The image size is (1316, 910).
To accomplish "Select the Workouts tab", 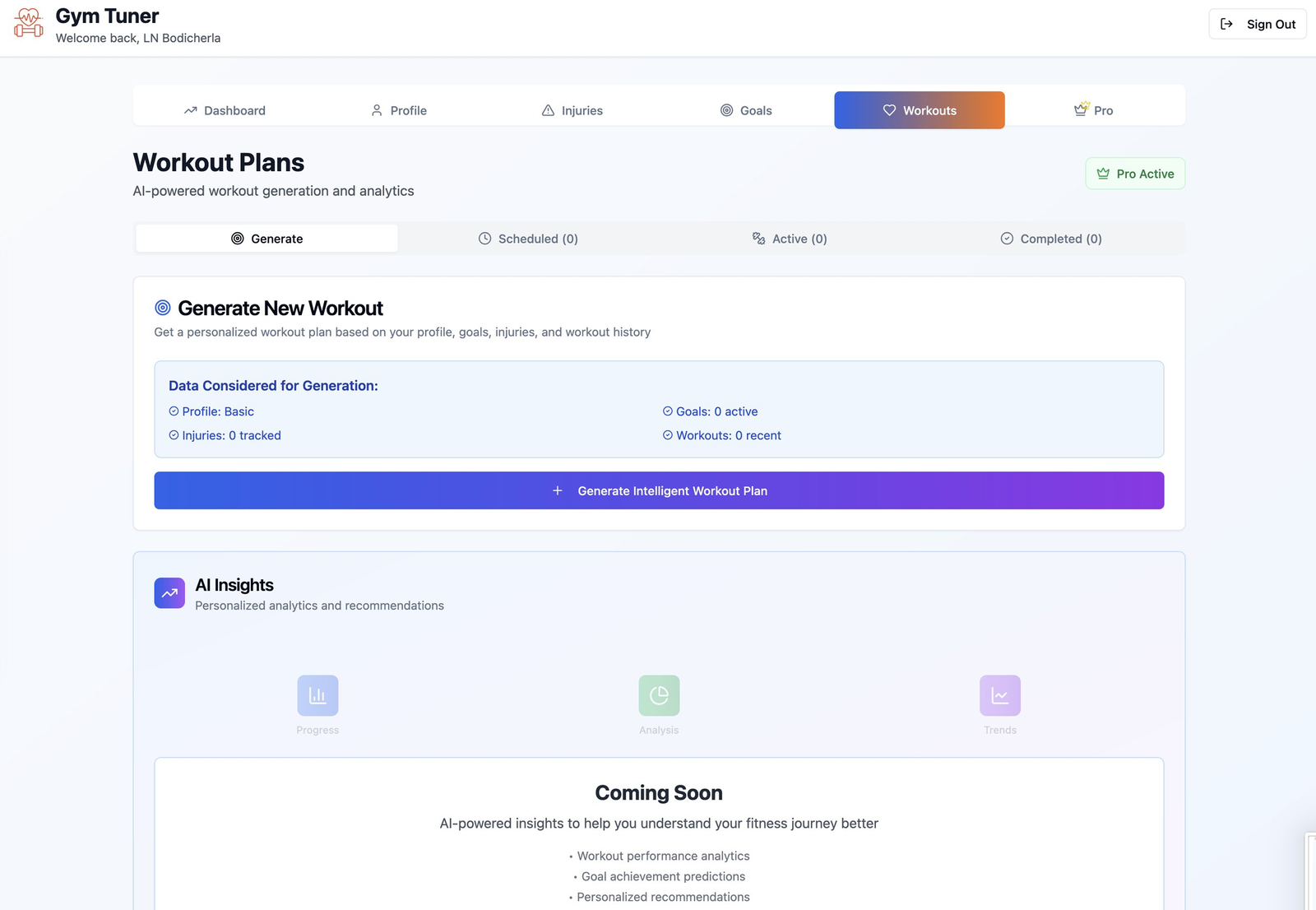I will tap(920, 110).
